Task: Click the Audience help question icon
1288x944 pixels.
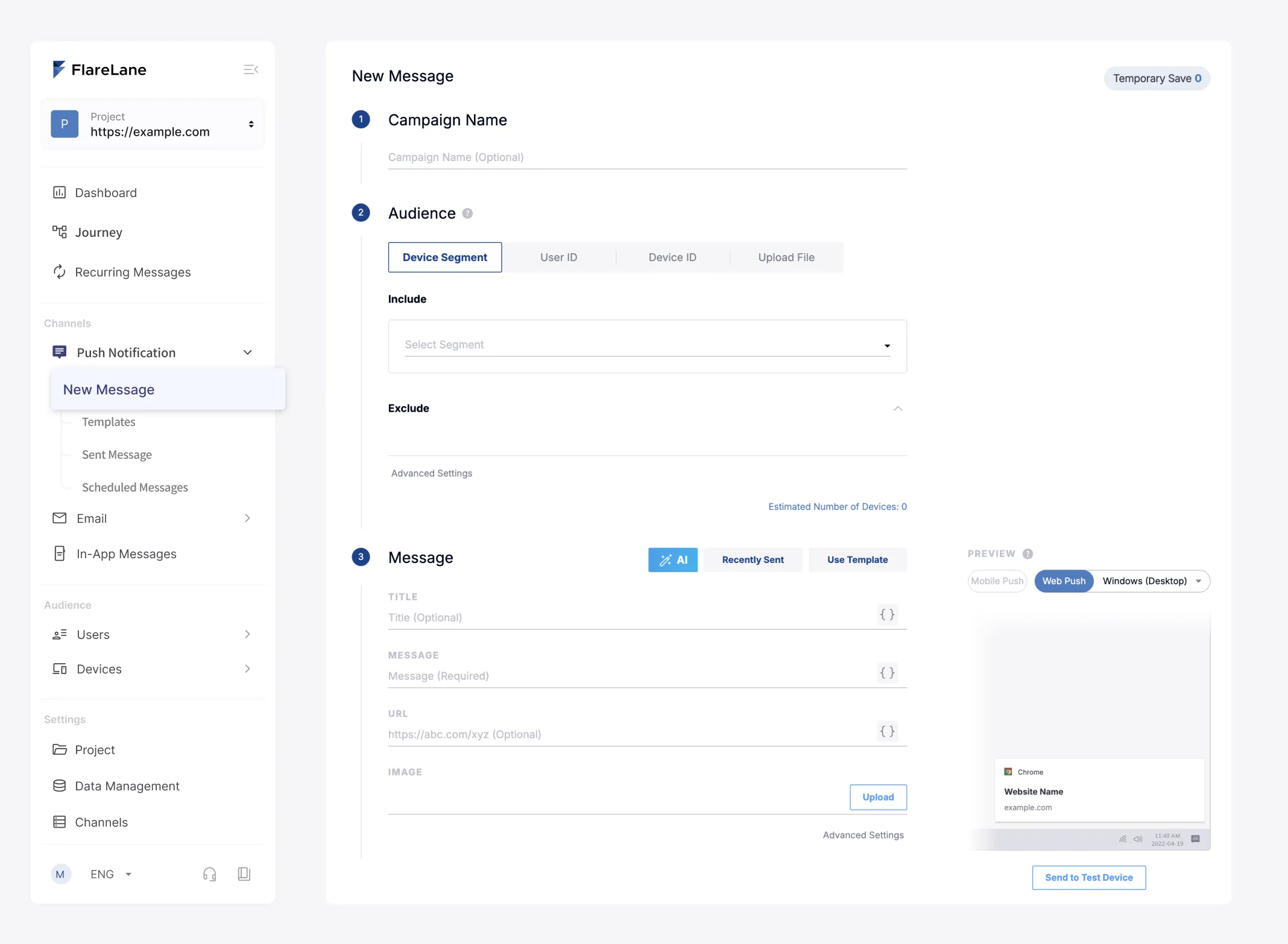Action: click(x=467, y=213)
